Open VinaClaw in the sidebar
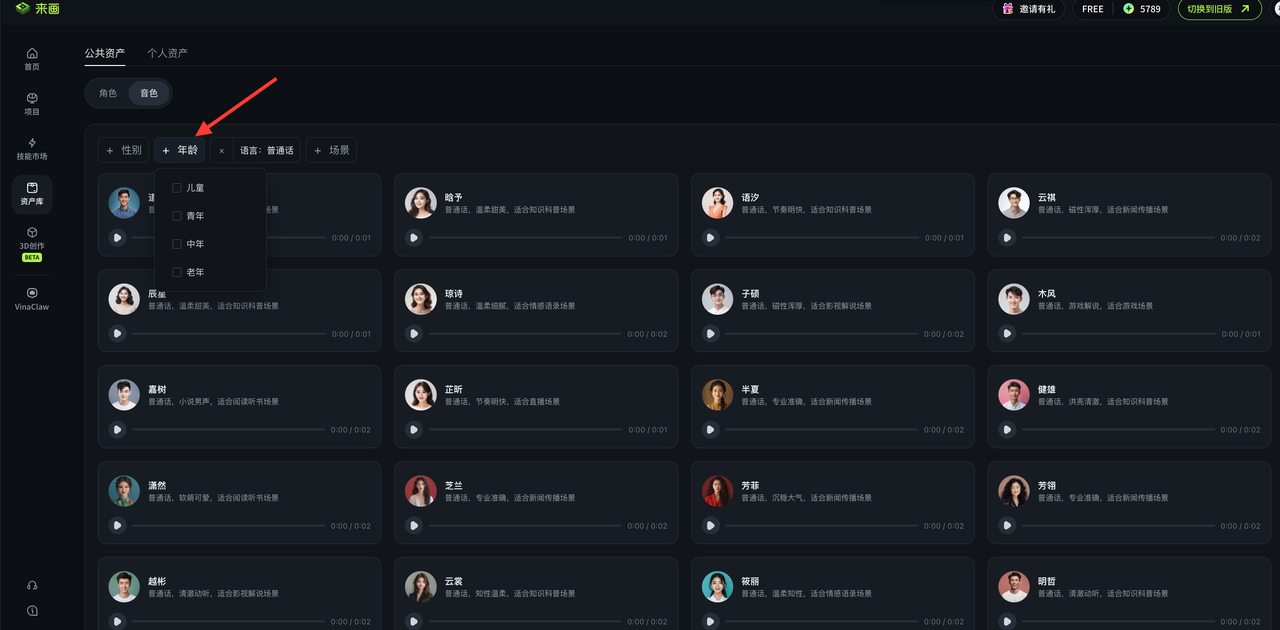 (32, 299)
